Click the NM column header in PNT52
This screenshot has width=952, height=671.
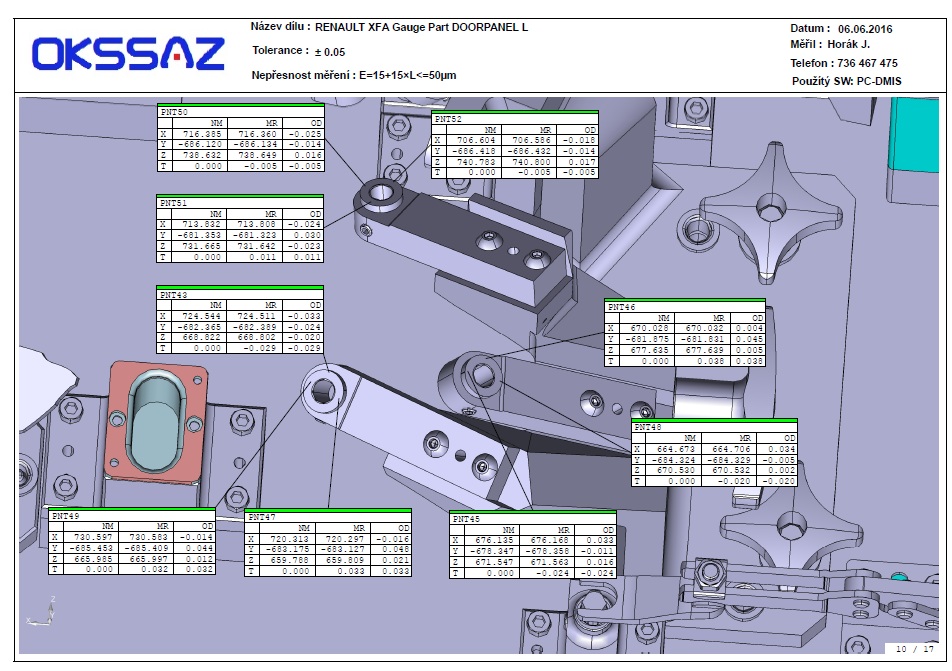coord(491,130)
